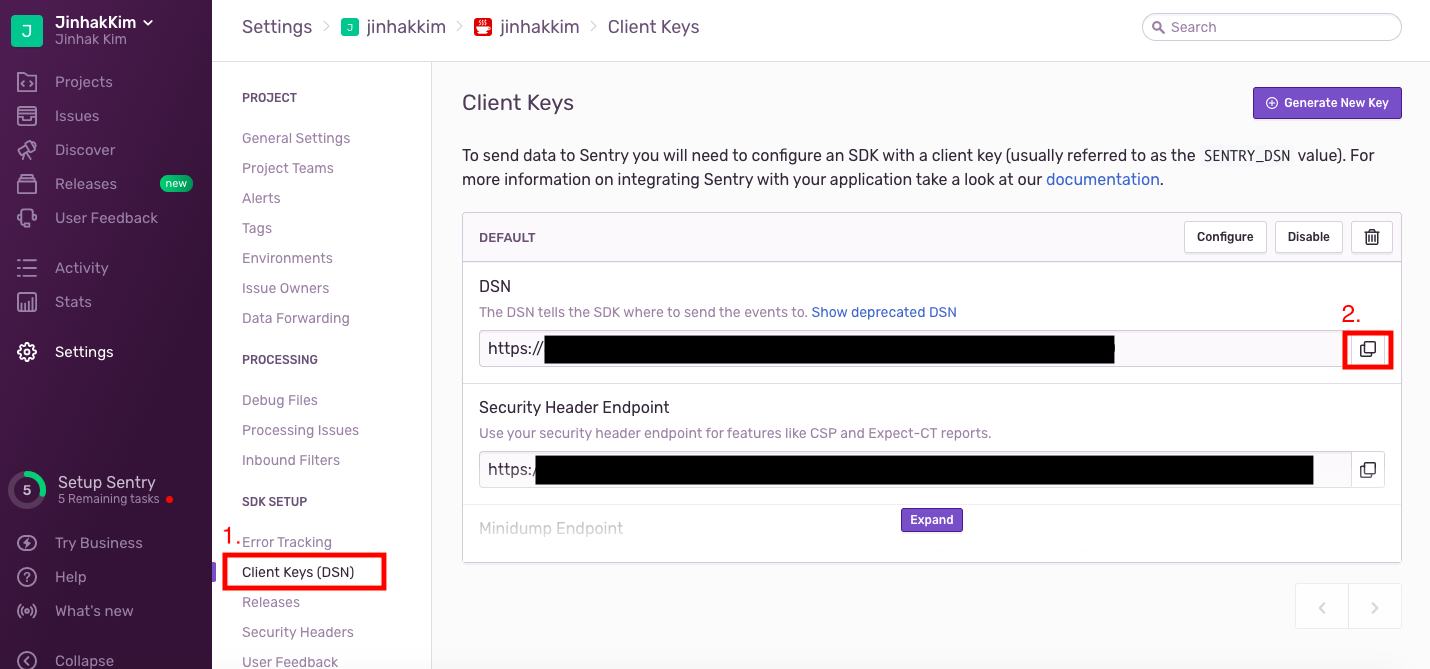The image size is (1430, 669).
Task: Open Setup Sentry remaining tasks
Action: click(x=108, y=489)
